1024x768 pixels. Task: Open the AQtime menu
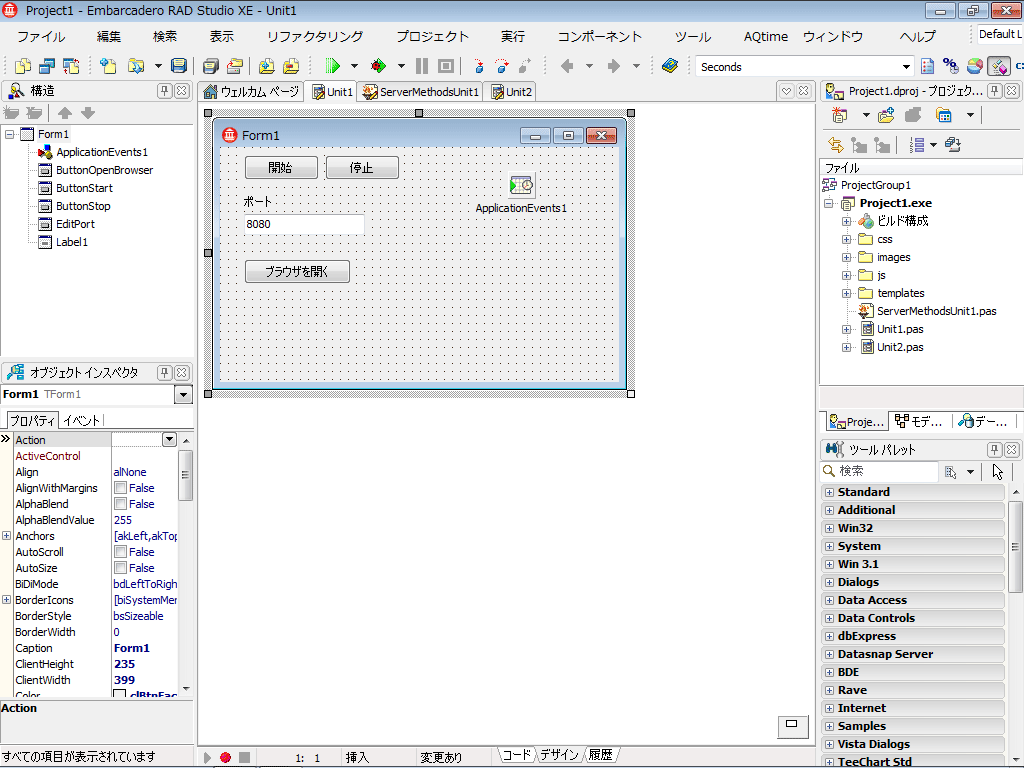click(x=765, y=37)
